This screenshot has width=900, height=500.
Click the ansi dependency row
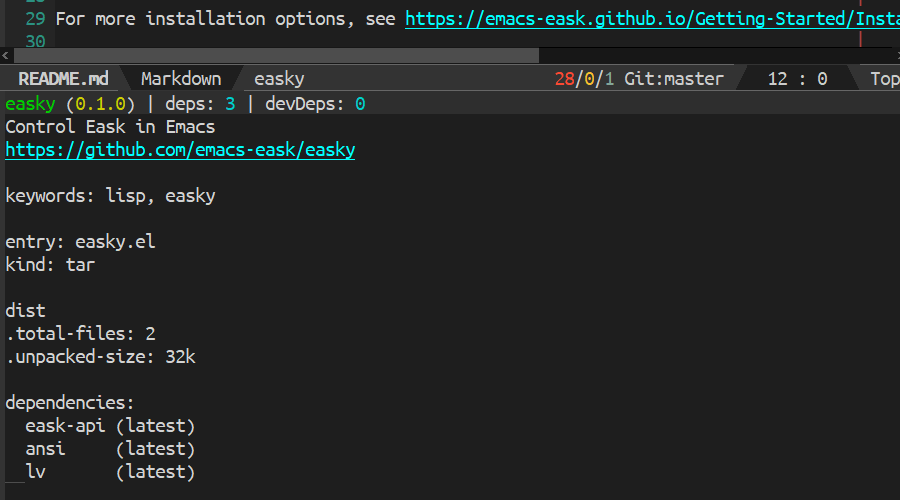pyautogui.click(x=110, y=449)
